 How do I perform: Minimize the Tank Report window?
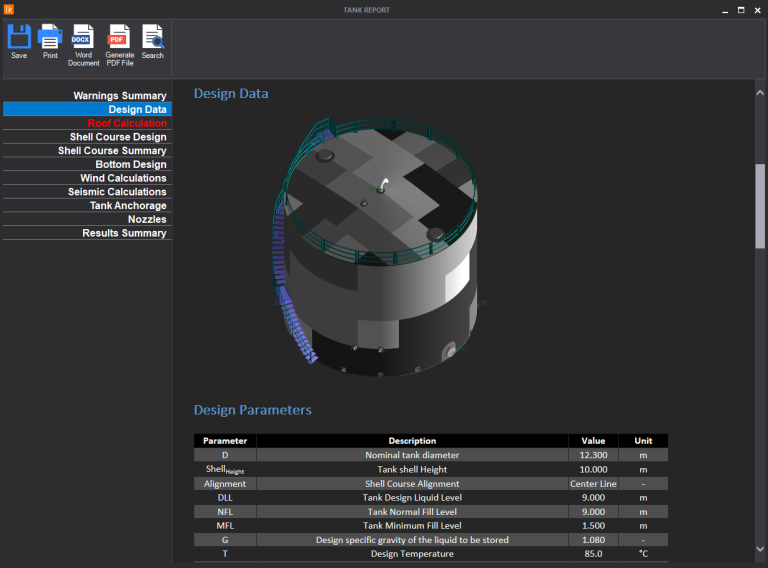pos(725,10)
